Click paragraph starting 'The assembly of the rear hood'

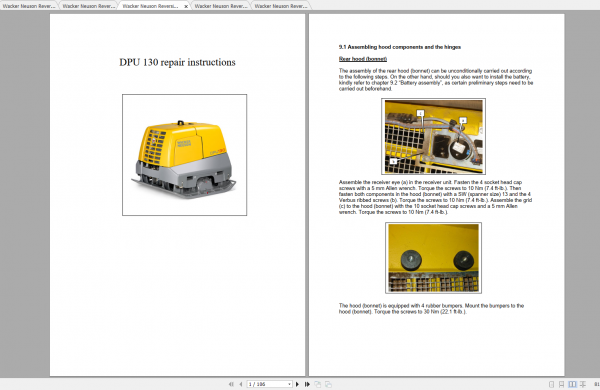pos(436,80)
